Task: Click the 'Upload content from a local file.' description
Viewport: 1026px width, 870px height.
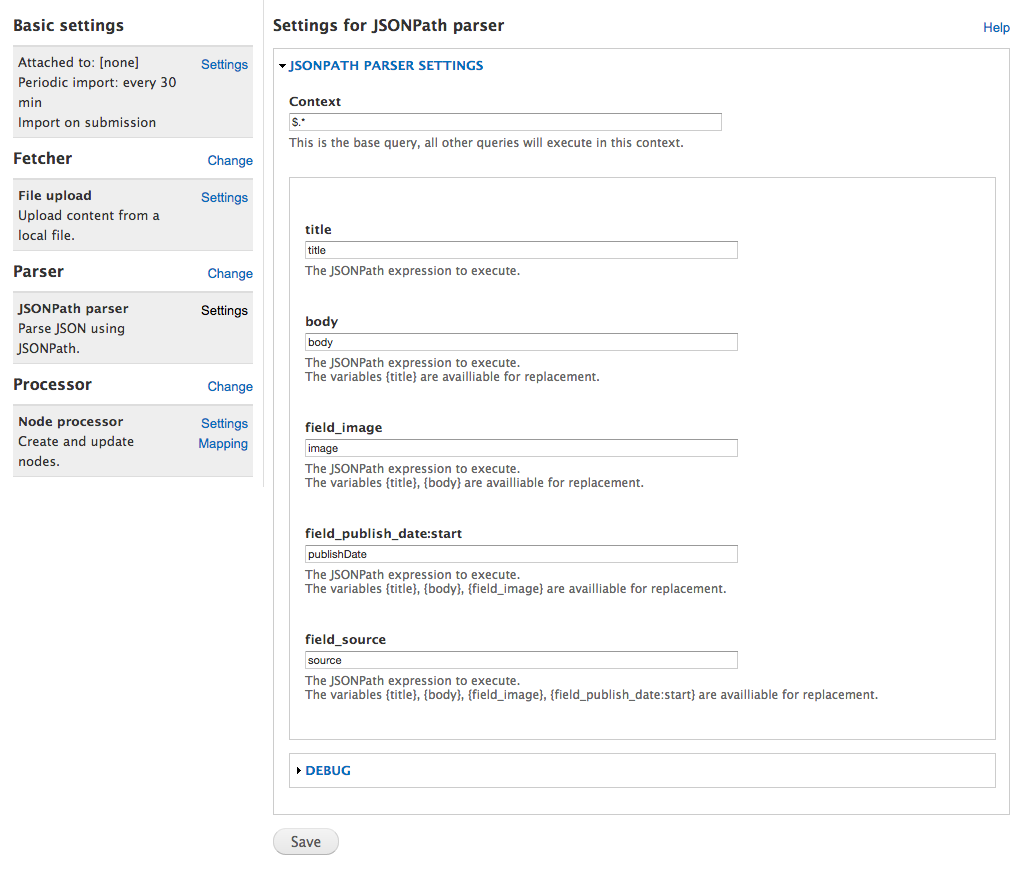Action: click(x=89, y=225)
